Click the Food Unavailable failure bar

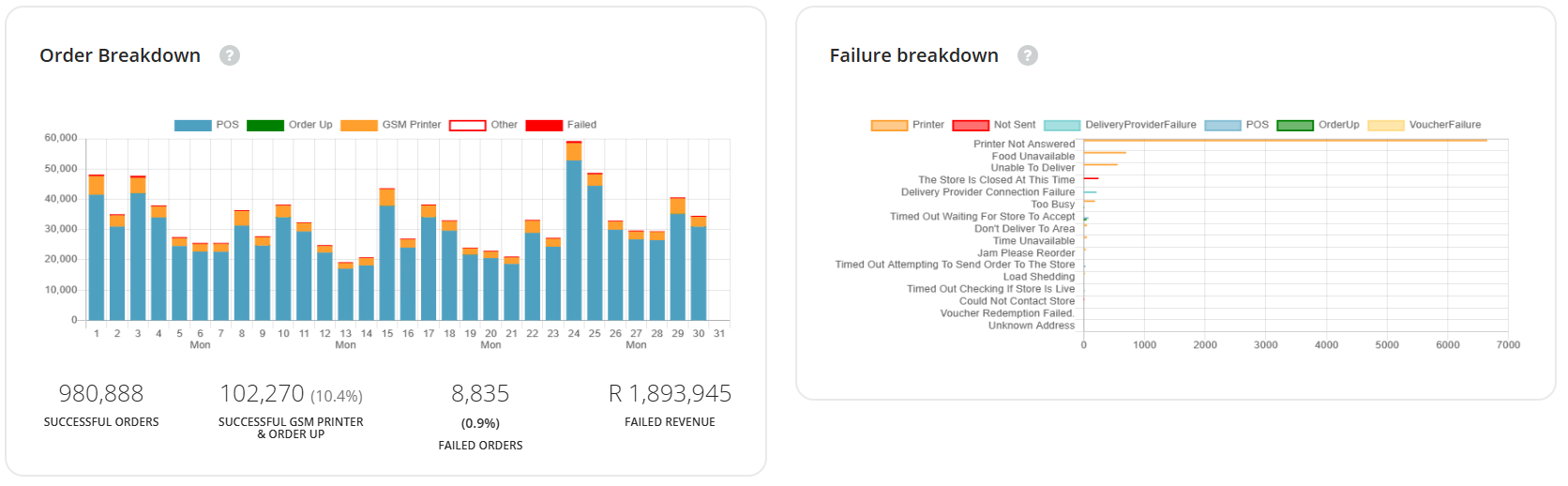pyautogui.click(x=1105, y=153)
